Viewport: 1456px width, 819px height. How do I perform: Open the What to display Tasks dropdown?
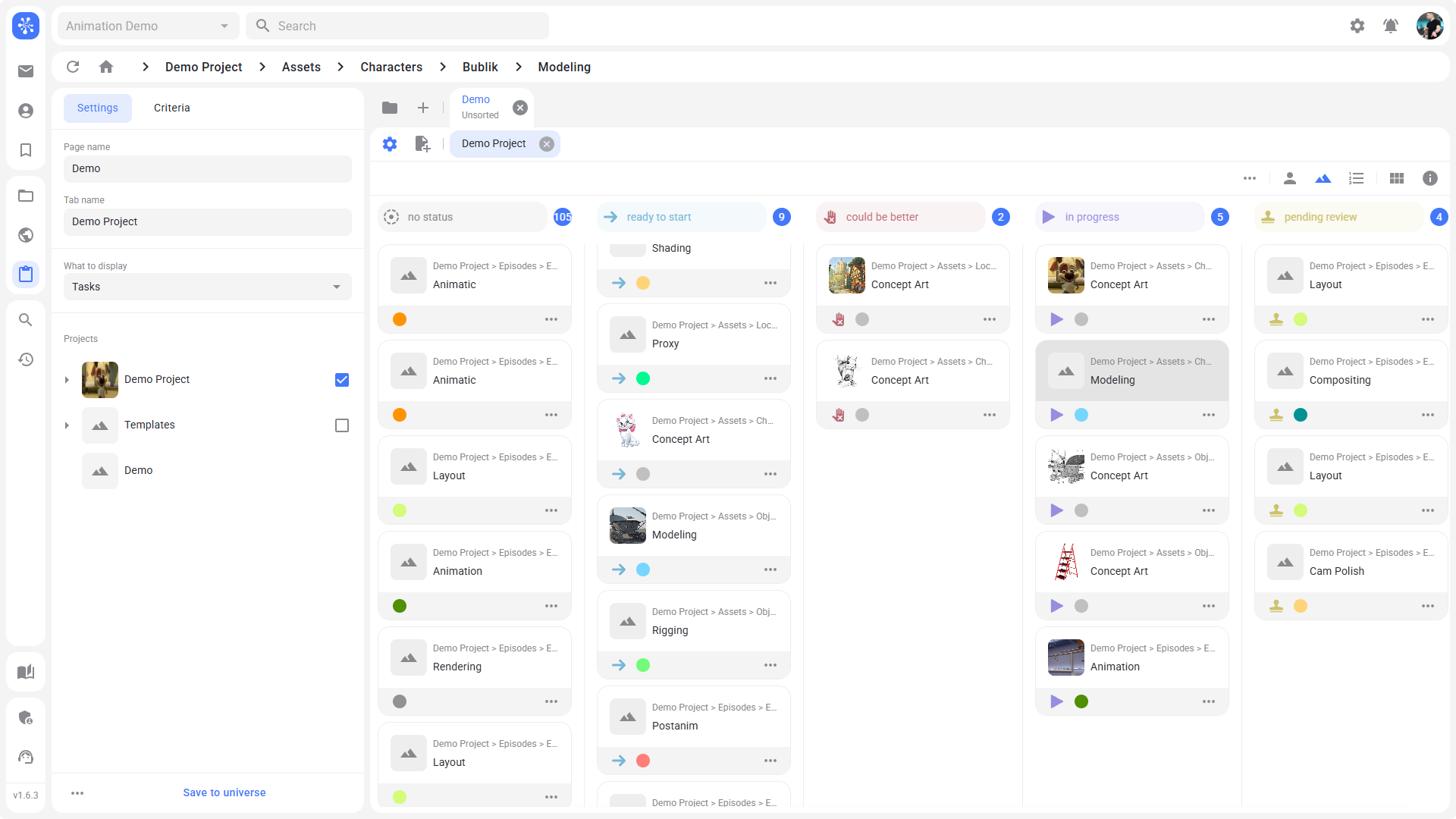point(207,287)
